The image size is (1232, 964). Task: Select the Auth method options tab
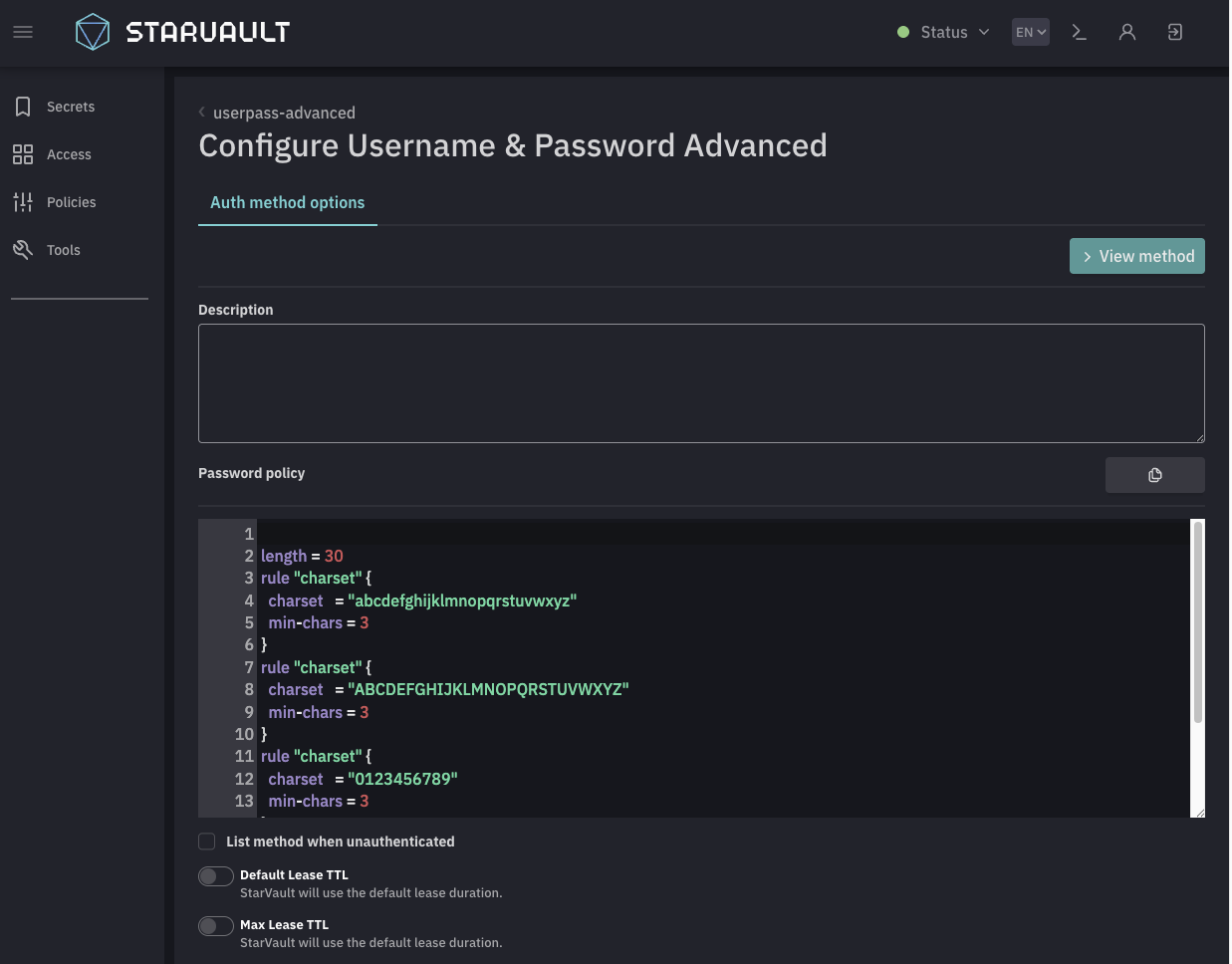coord(288,202)
